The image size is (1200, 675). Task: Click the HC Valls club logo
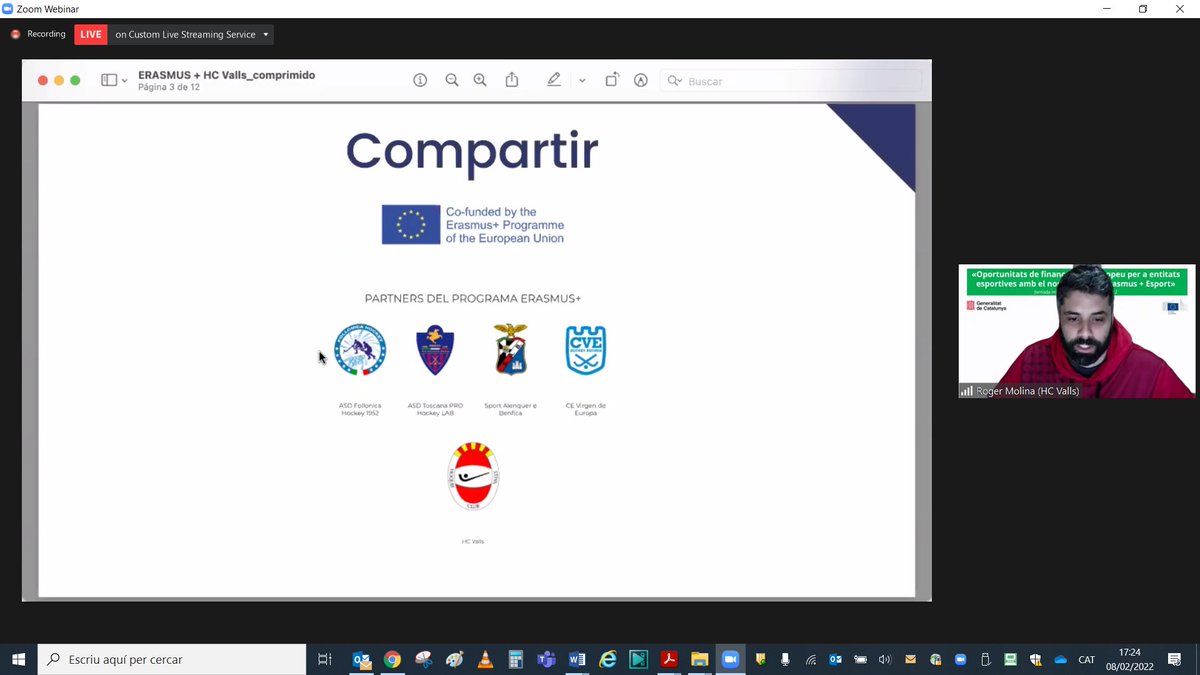point(473,476)
